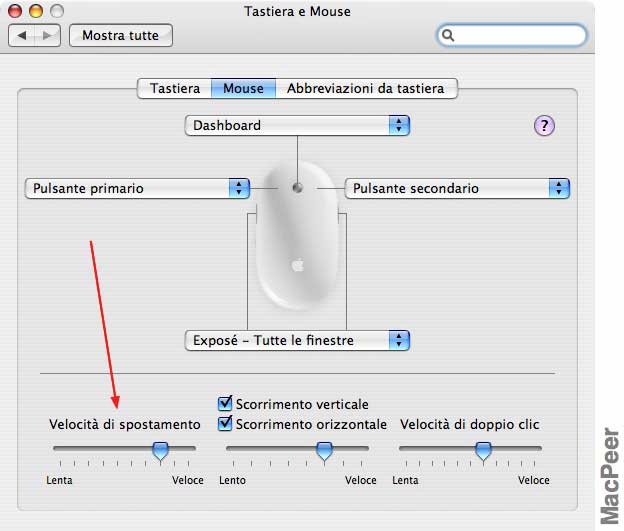Image resolution: width=624 pixels, height=531 pixels.
Task: Click the Velocità di spostamento slider knob
Action: [x=160, y=451]
